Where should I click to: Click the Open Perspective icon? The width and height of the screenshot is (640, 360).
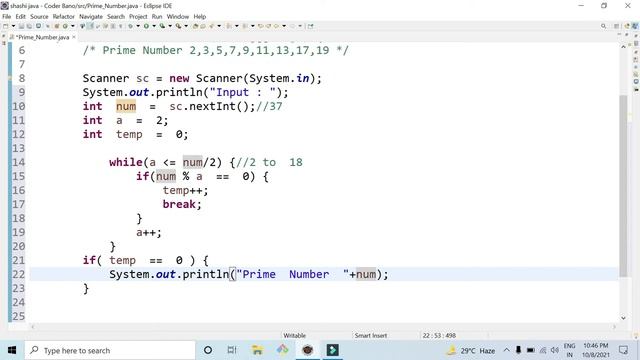[x=616, y=26]
